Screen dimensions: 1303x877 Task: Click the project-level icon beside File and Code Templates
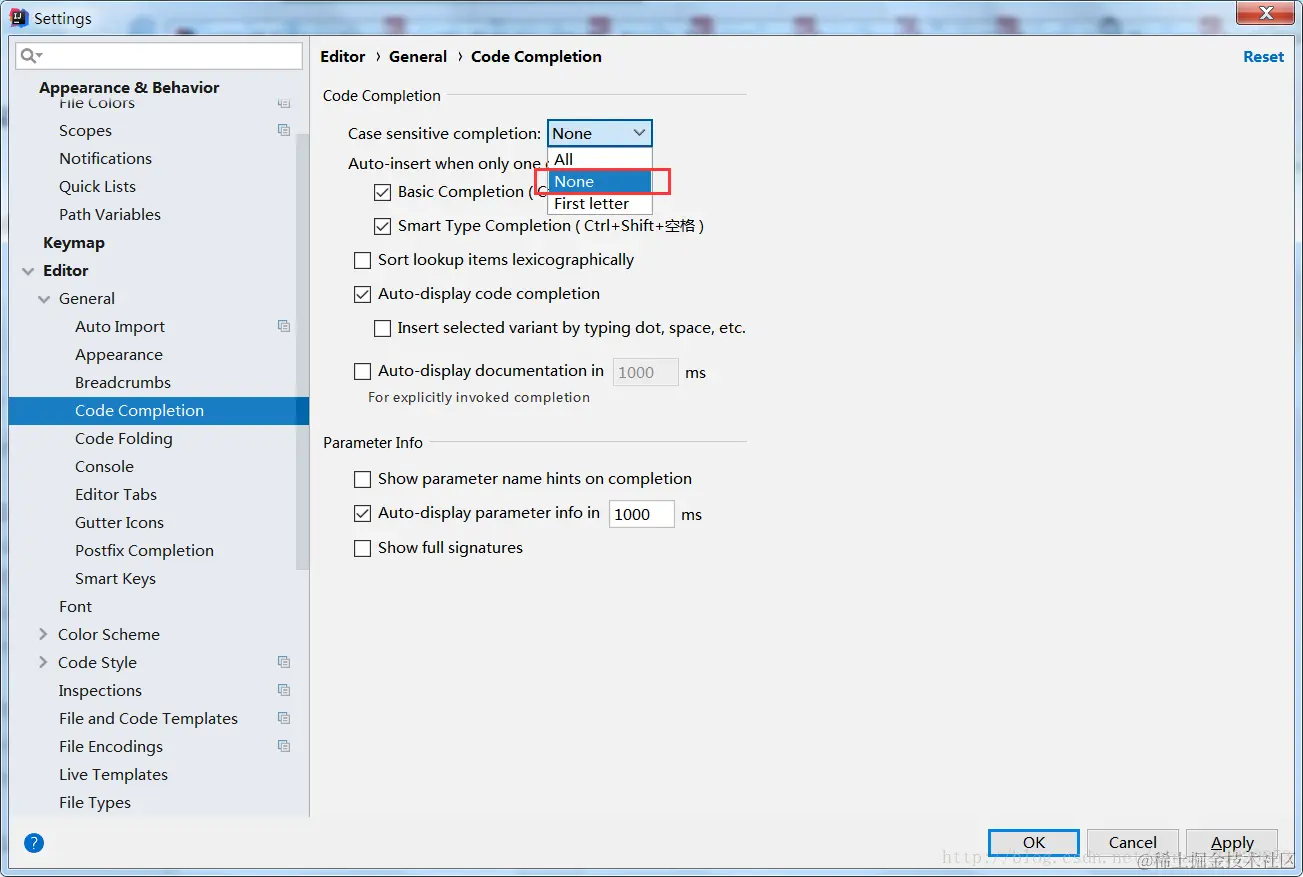tap(284, 718)
